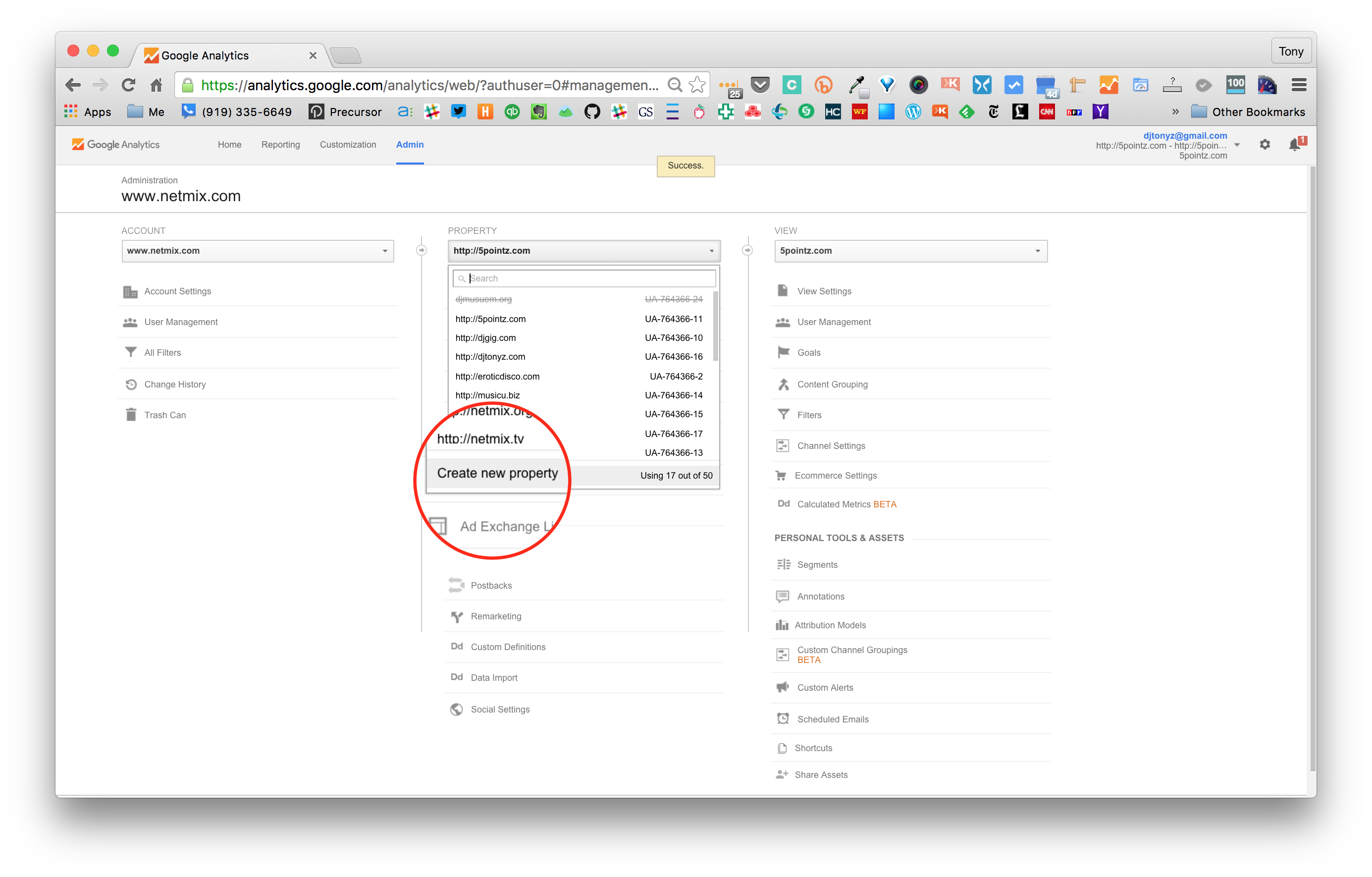
Task: Expand the djtonyz@gmail.com account switcher arrow
Action: coord(1236,145)
